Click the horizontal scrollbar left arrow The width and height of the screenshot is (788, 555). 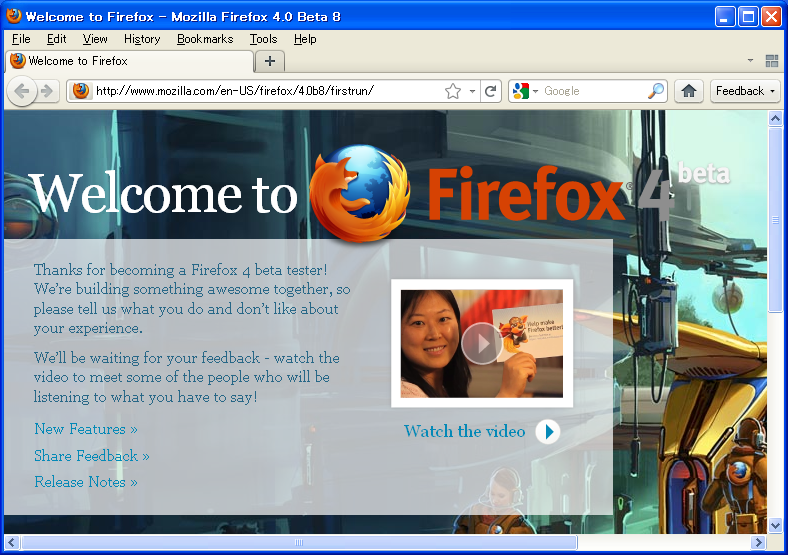[x=12, y=542]
